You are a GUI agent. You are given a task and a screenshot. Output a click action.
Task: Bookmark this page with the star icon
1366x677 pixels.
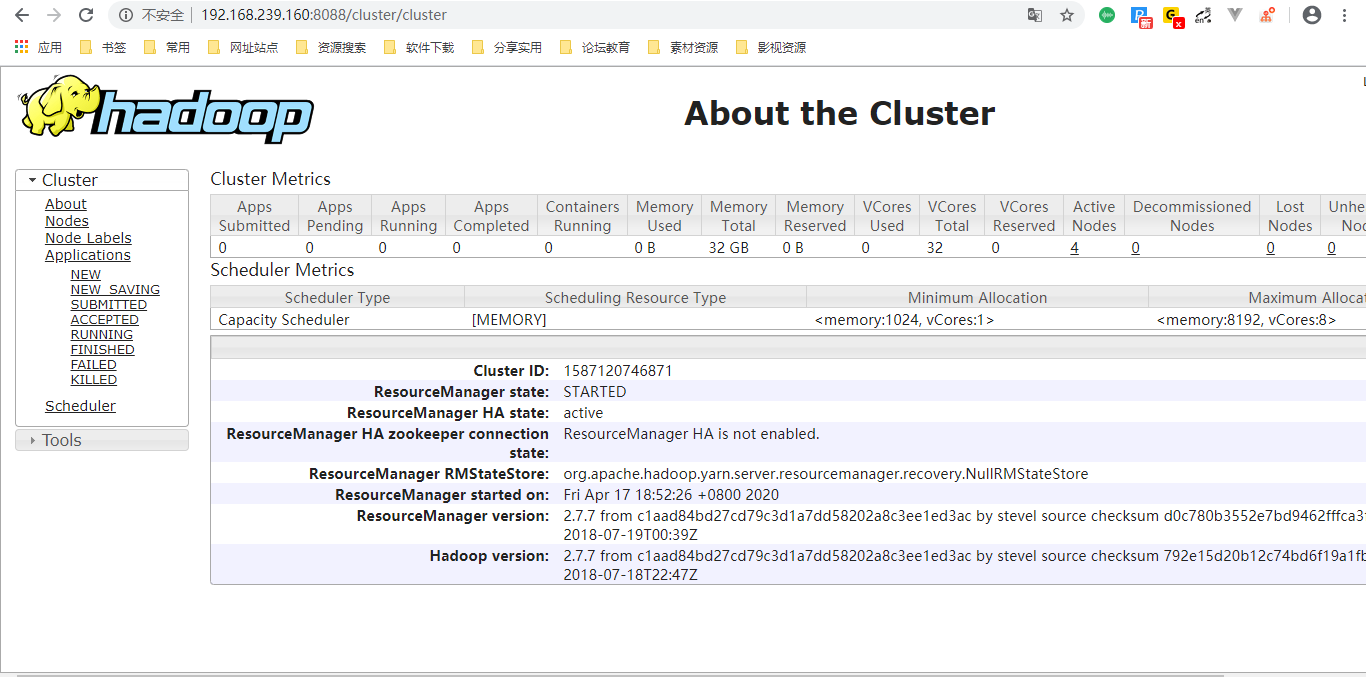(1067, 15)
